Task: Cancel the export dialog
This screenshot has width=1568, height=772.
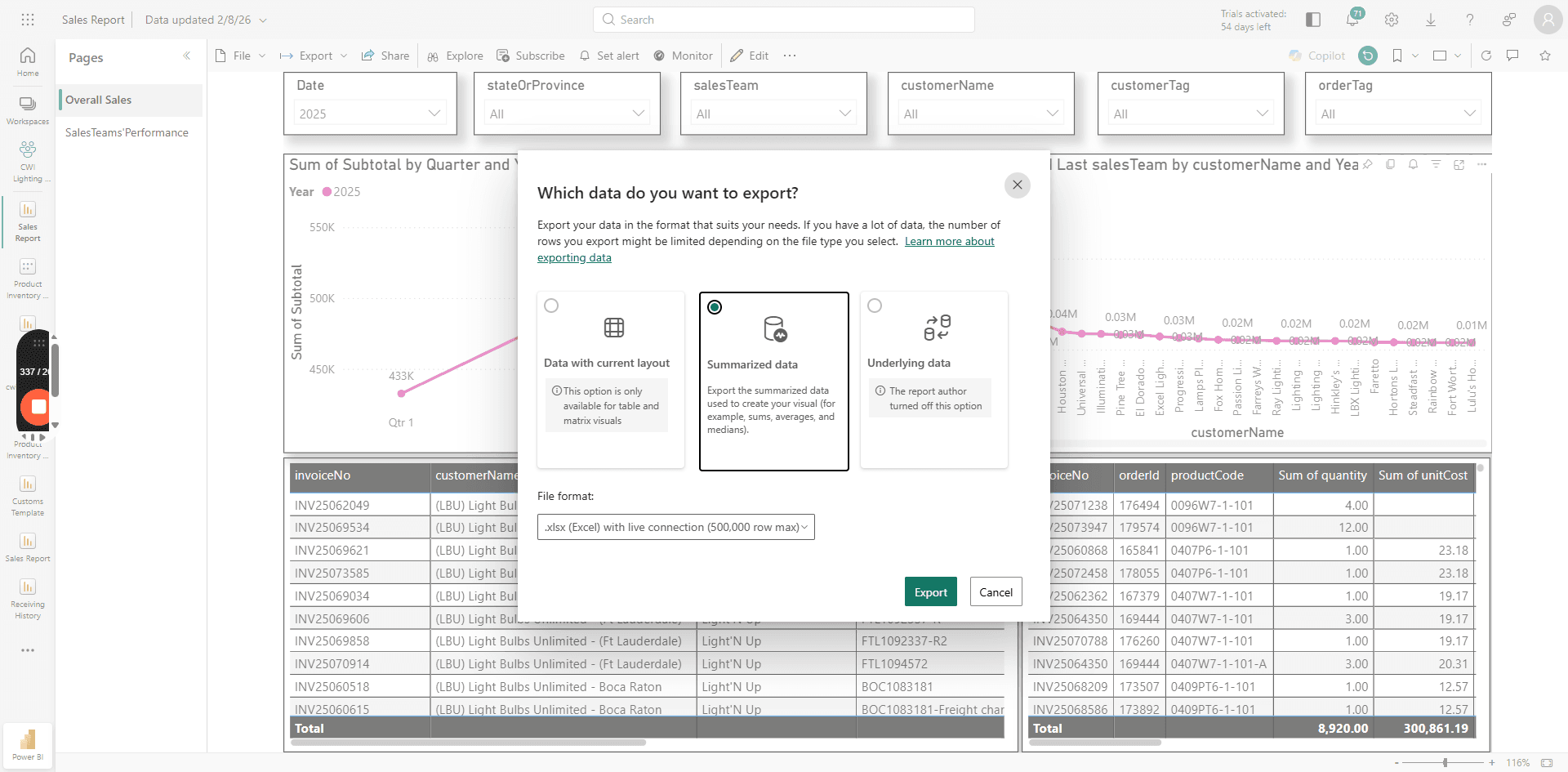Action: click(x=996, y=592)
